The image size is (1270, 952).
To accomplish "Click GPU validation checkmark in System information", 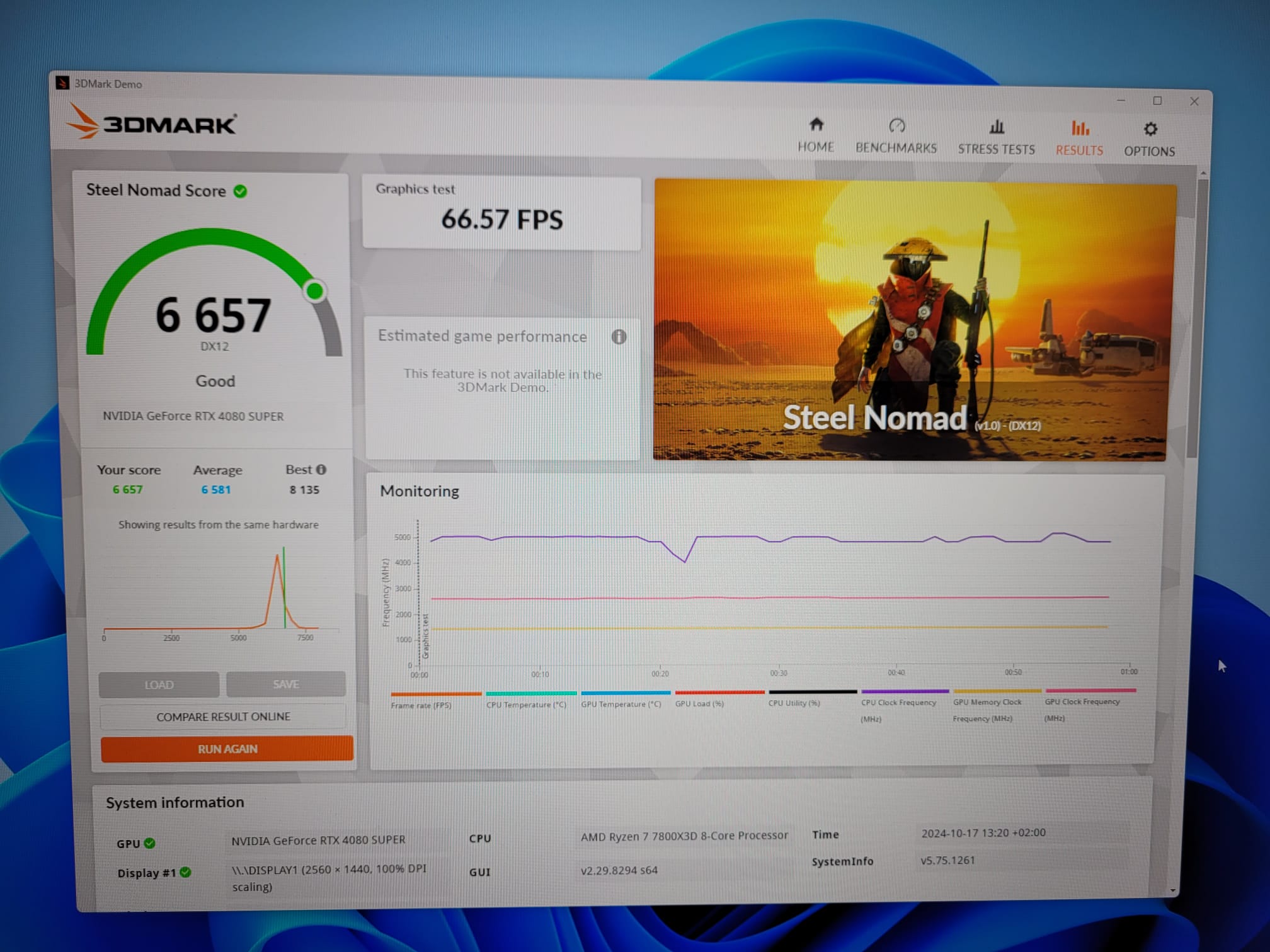I will click(x=150, y=843).
